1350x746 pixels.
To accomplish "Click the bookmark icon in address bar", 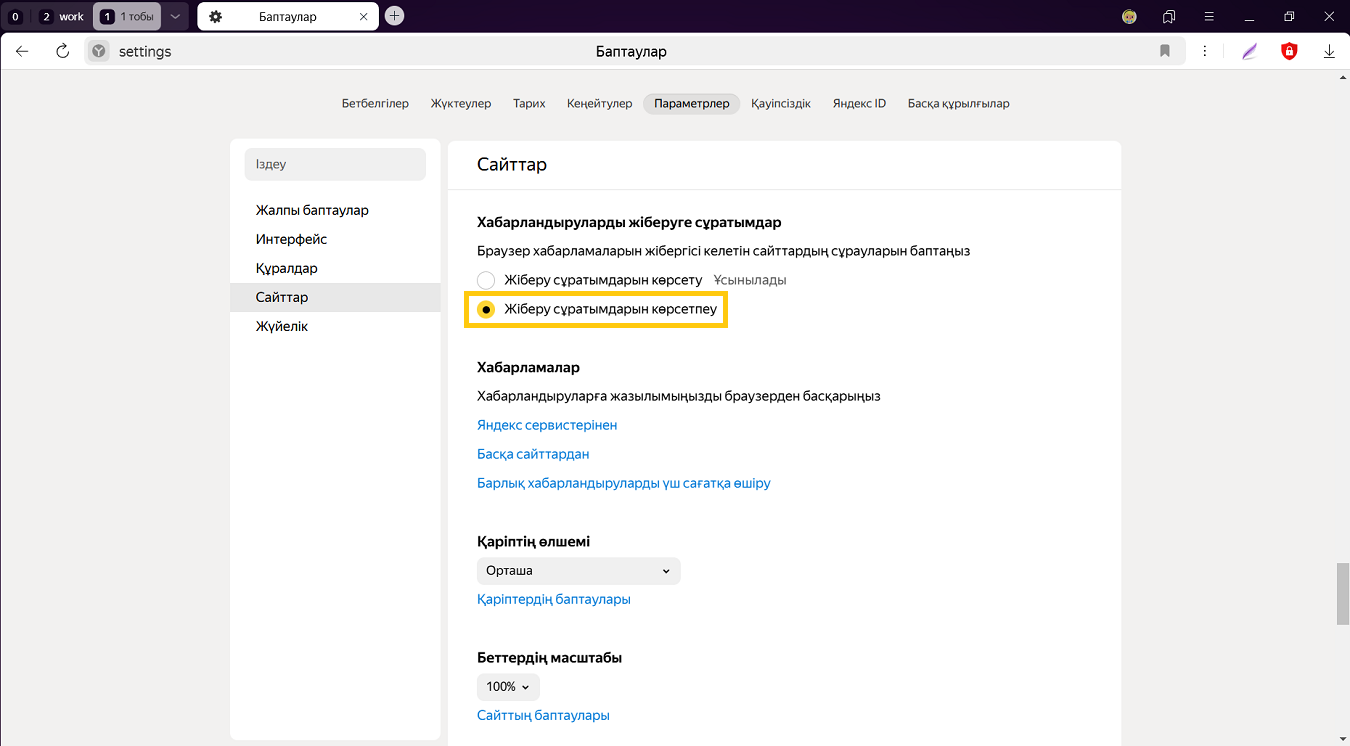I will [1165, 51].
